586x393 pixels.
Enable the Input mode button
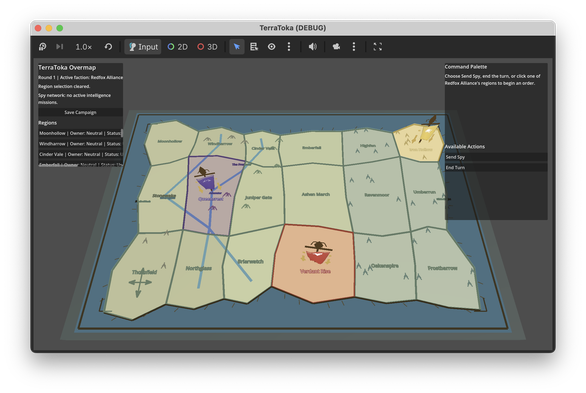143,47
